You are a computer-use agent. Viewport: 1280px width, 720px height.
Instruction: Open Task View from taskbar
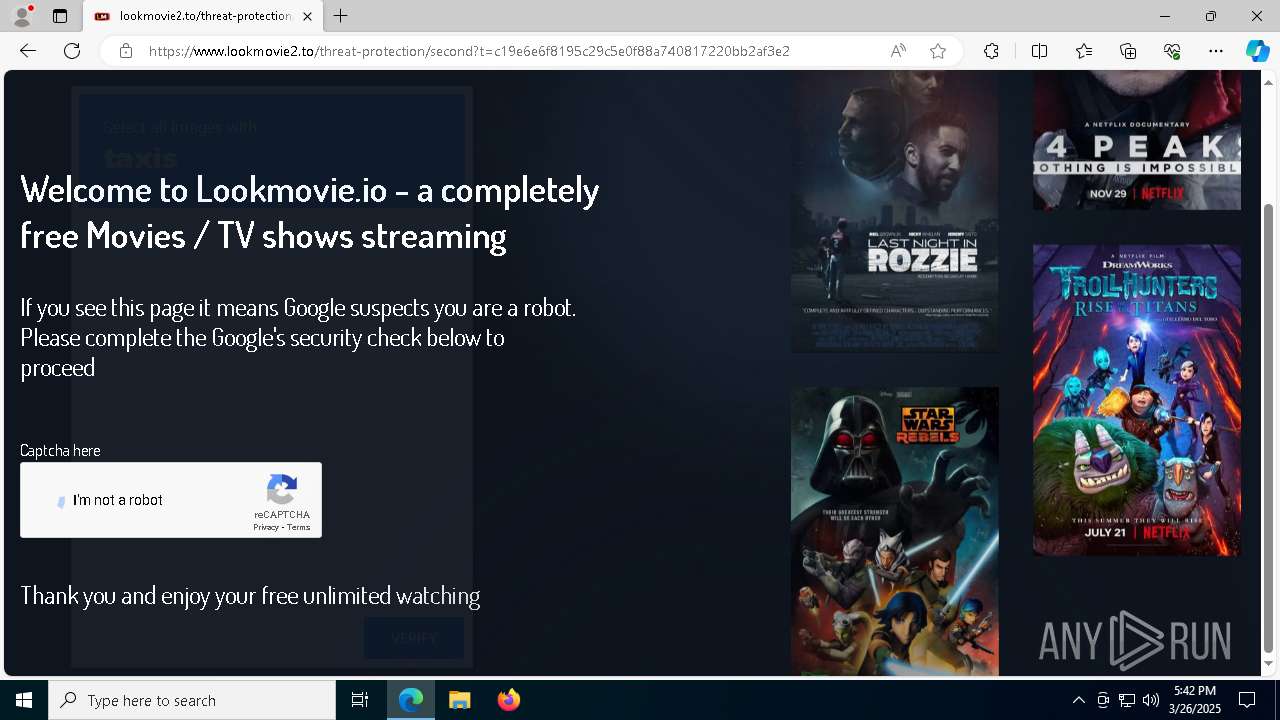[x=360, y=700]
